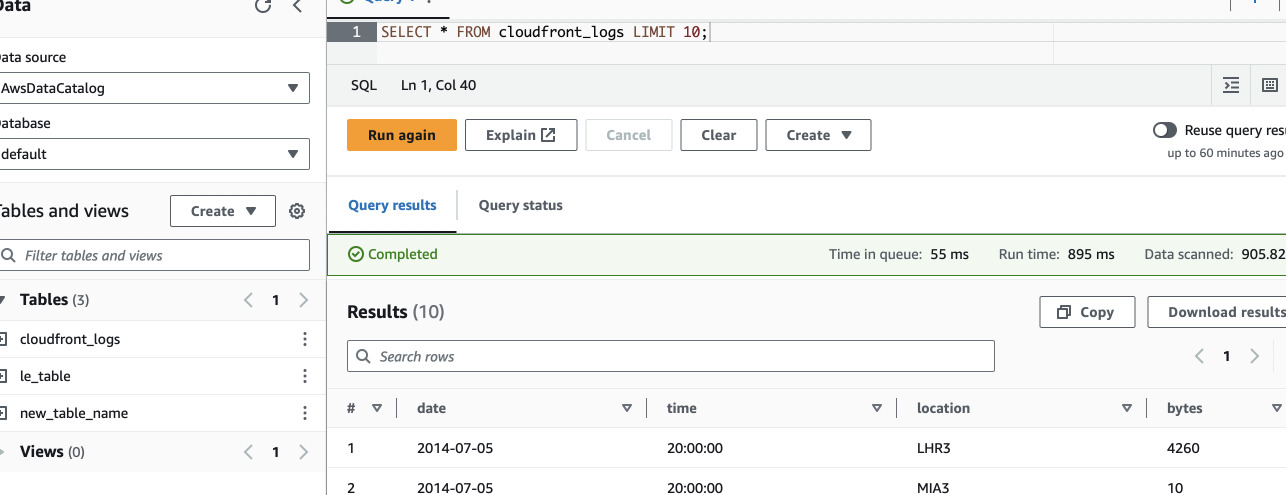
Task: Collapse the Data panel with left chevron
Action: click(x=297, y=6)
